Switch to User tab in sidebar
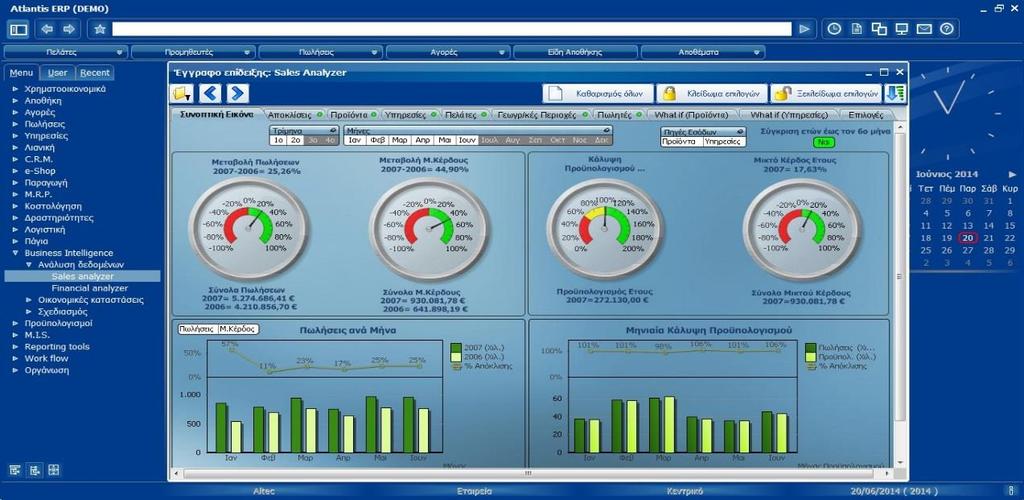The height and width of the screenshot is (500, 1024). [57, 72]
